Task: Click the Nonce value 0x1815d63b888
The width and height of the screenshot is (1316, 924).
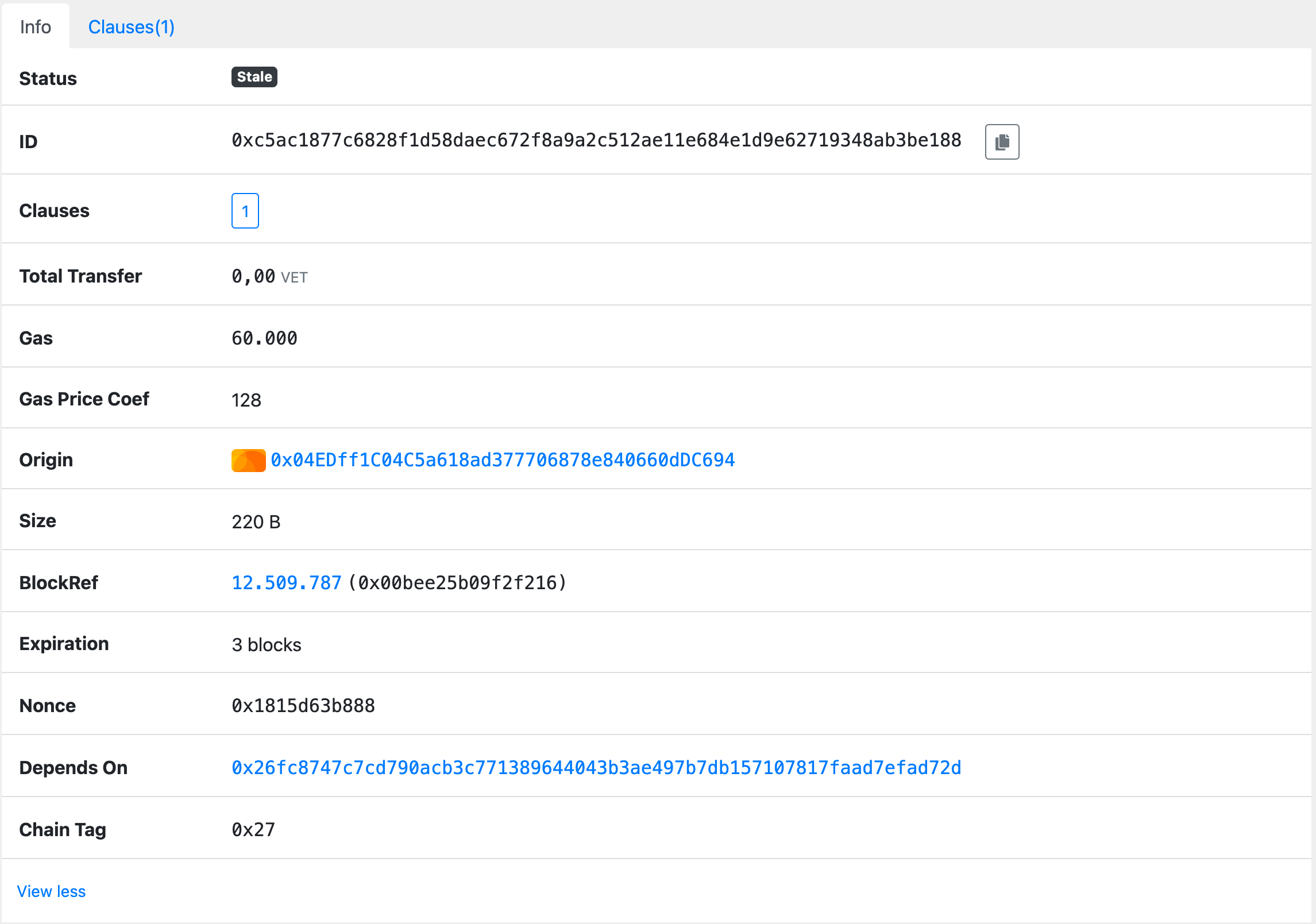Action: coord(303,706)
